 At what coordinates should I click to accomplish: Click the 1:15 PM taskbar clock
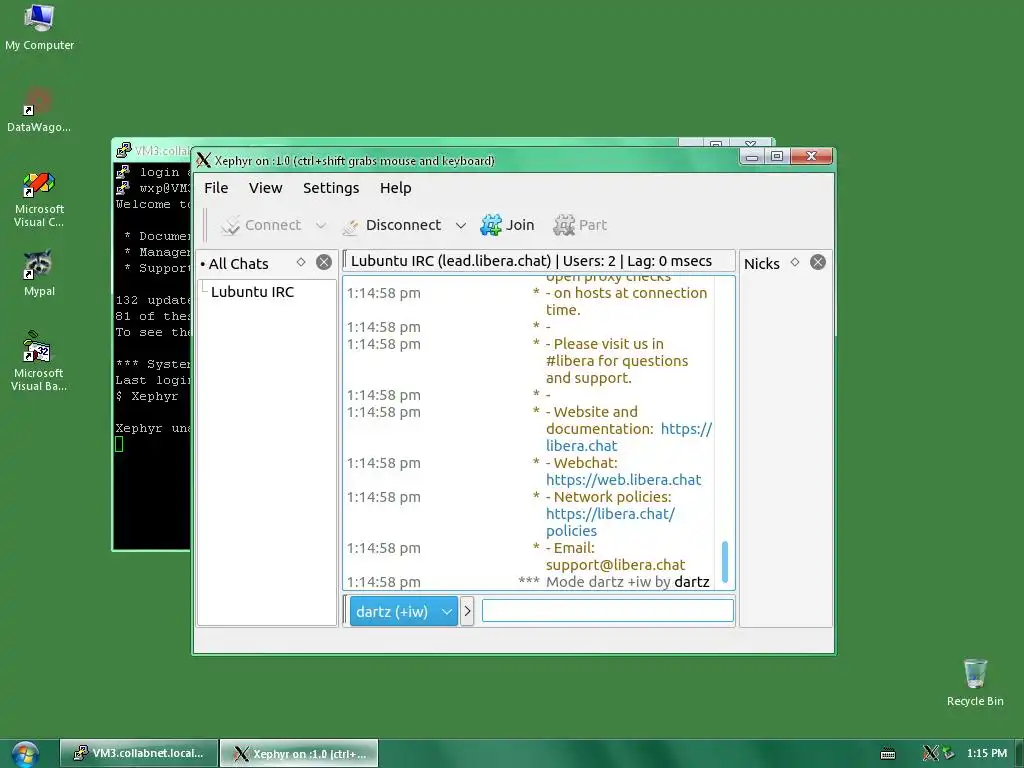[987, 753]
